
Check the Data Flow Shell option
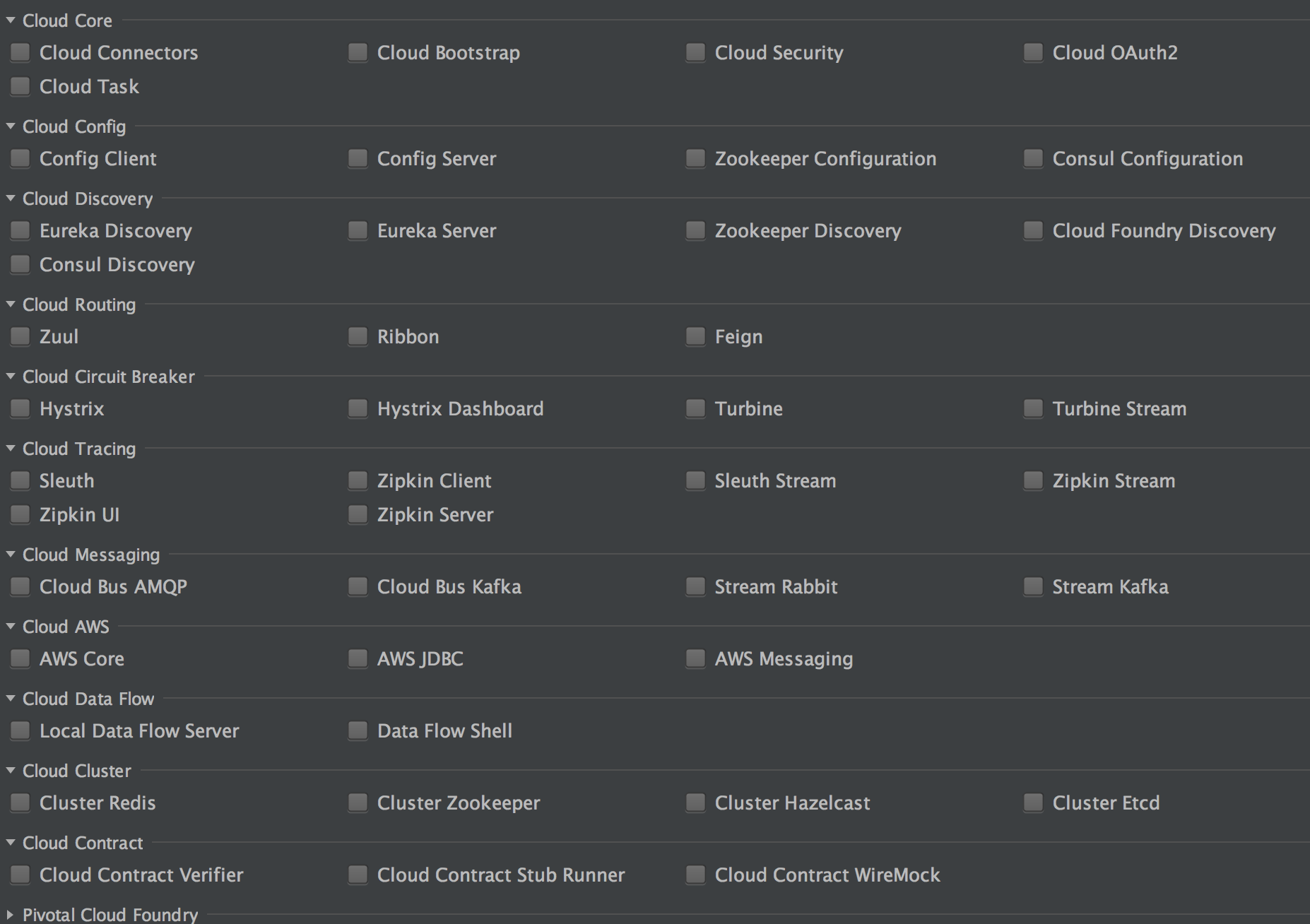358,730
